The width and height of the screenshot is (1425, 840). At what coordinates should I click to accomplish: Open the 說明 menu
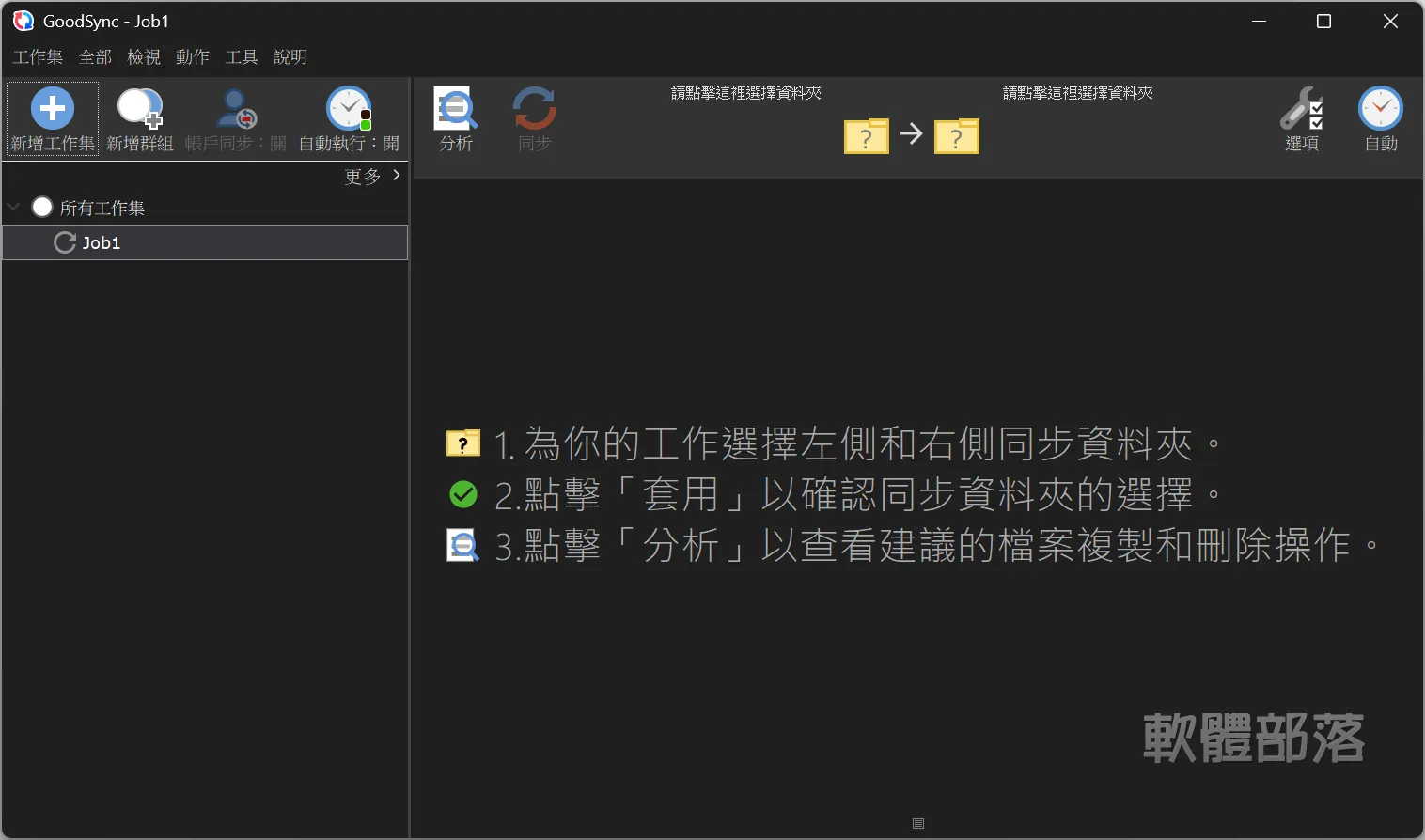point(290,57)
